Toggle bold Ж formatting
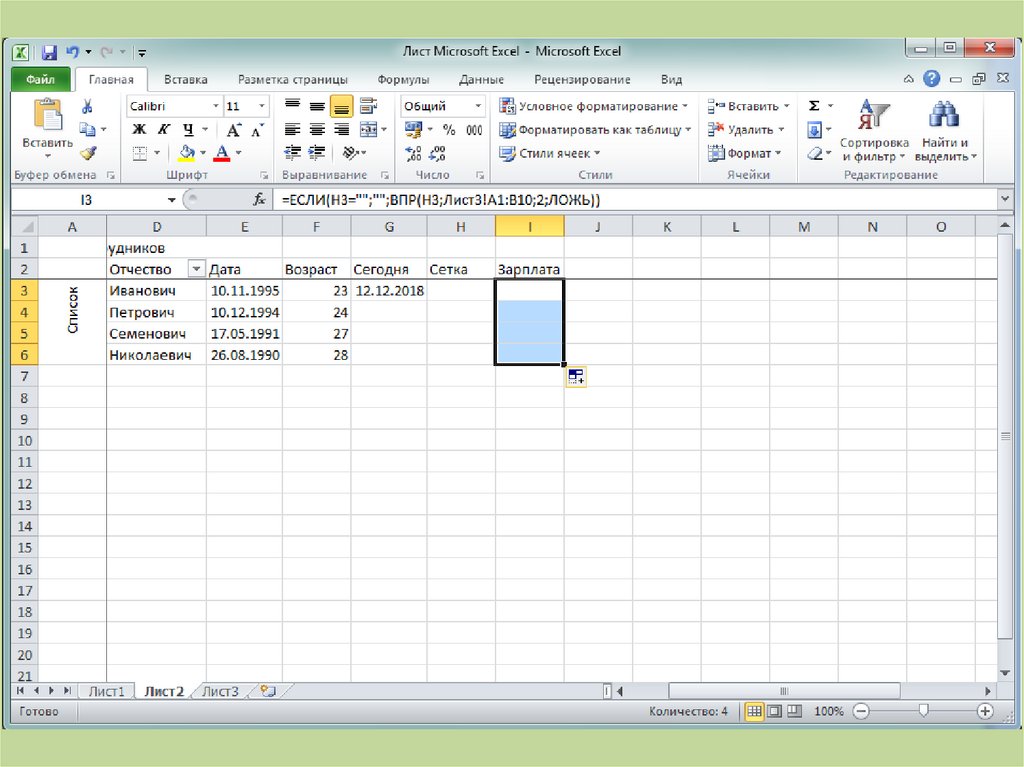 pos(139,130)
